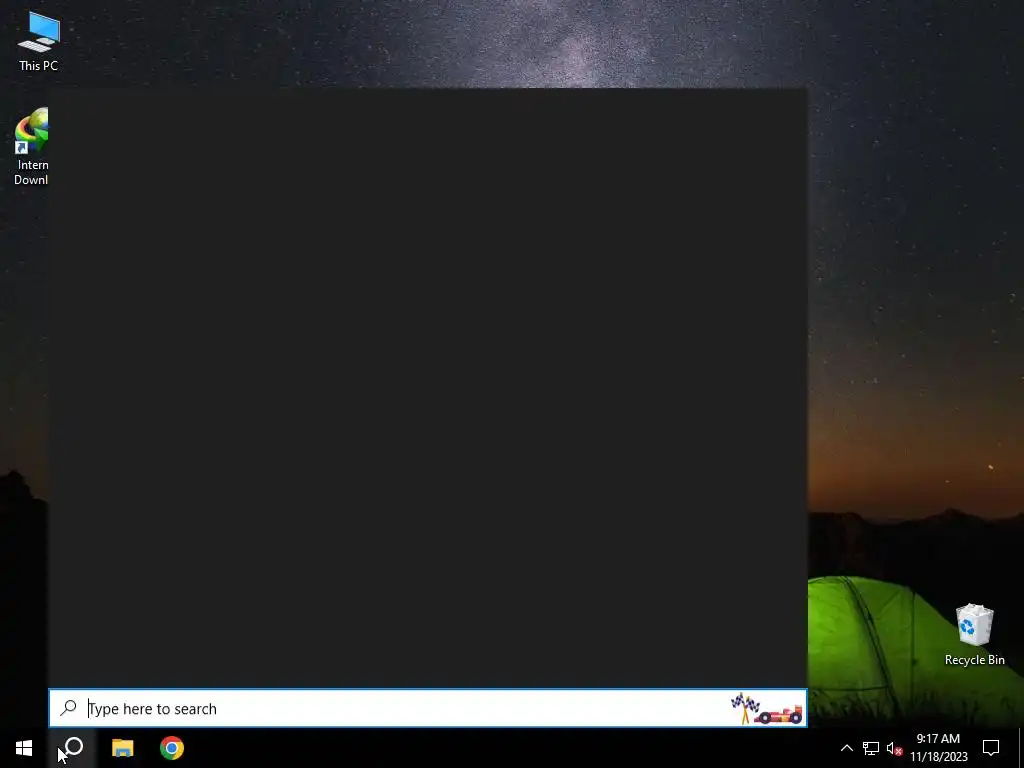Click the Show desktop sliver
The width and height of the screenshot is (1024, 768).
[x=1021, y=748]
